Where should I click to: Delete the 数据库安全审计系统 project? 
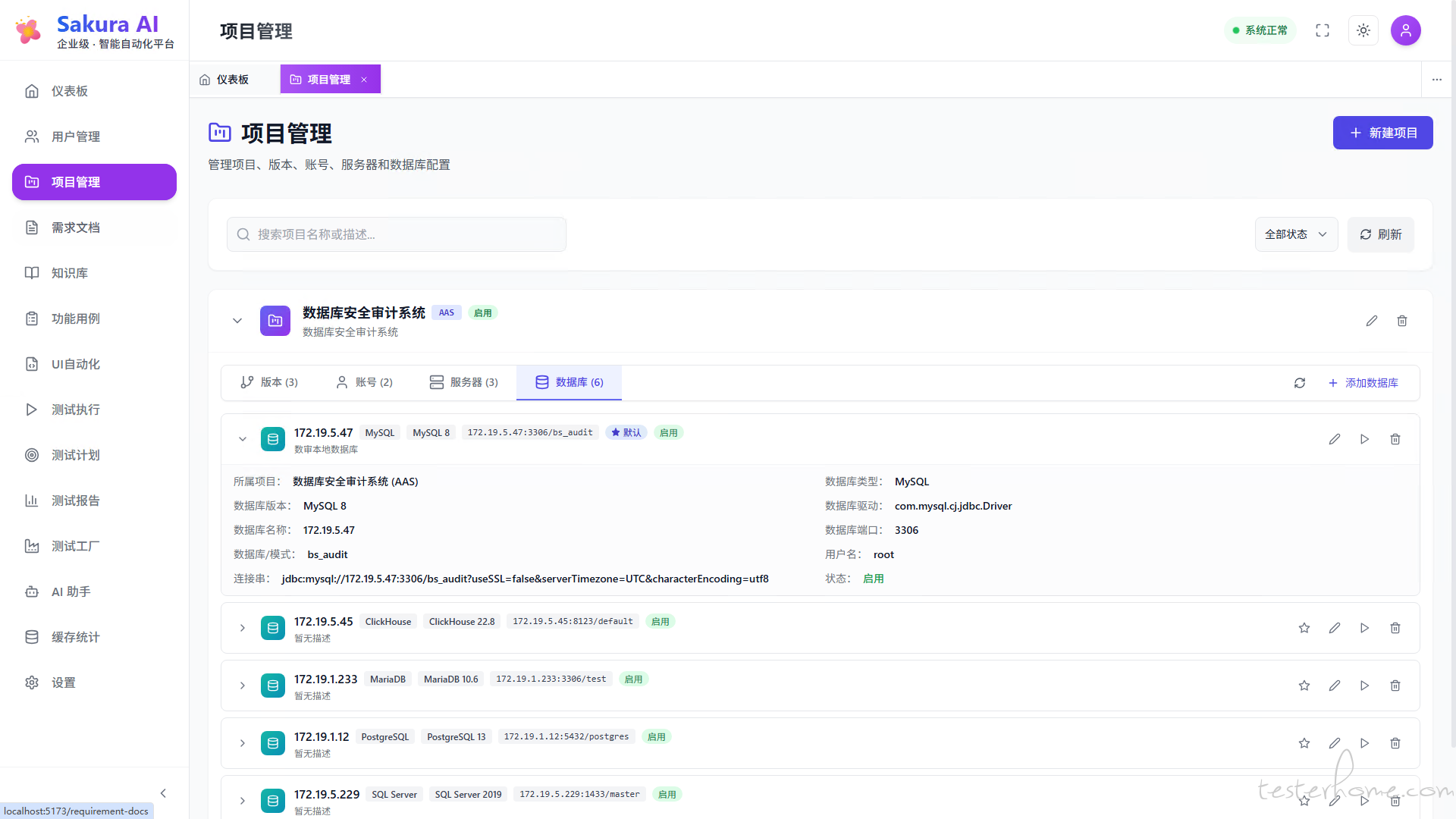coord(1401,321)
